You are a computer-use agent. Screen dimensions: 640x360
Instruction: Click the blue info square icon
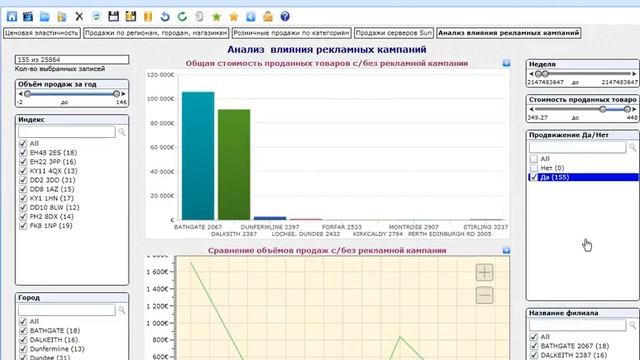tap(251, 16)
